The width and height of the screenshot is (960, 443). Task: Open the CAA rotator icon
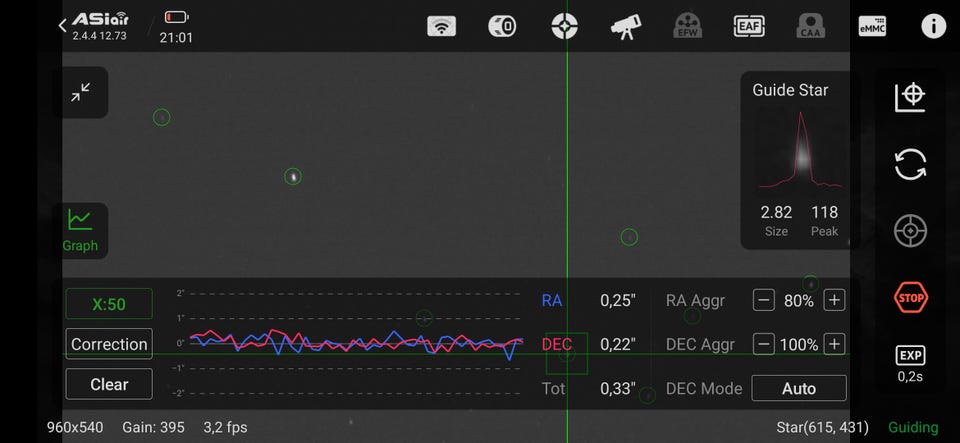(811, 26)
